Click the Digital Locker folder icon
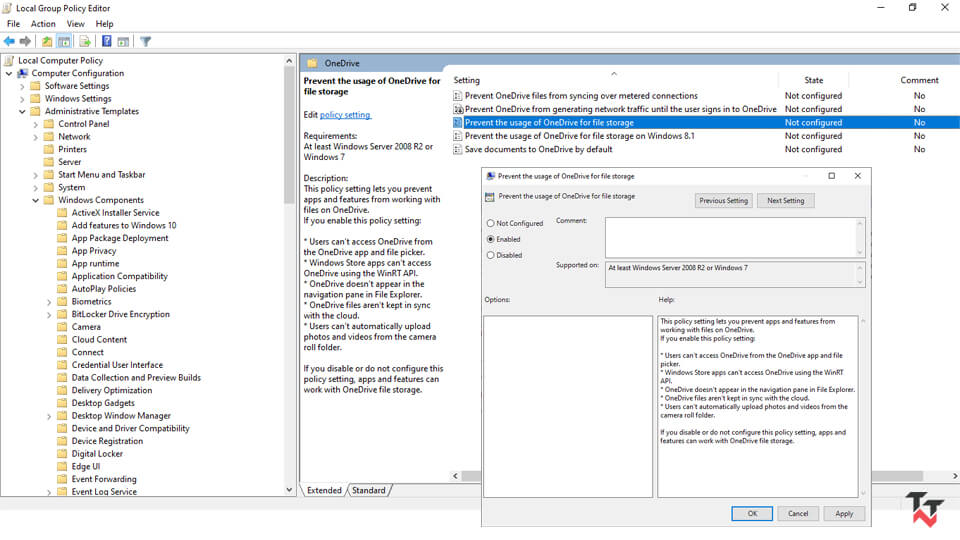 [62, 453]
